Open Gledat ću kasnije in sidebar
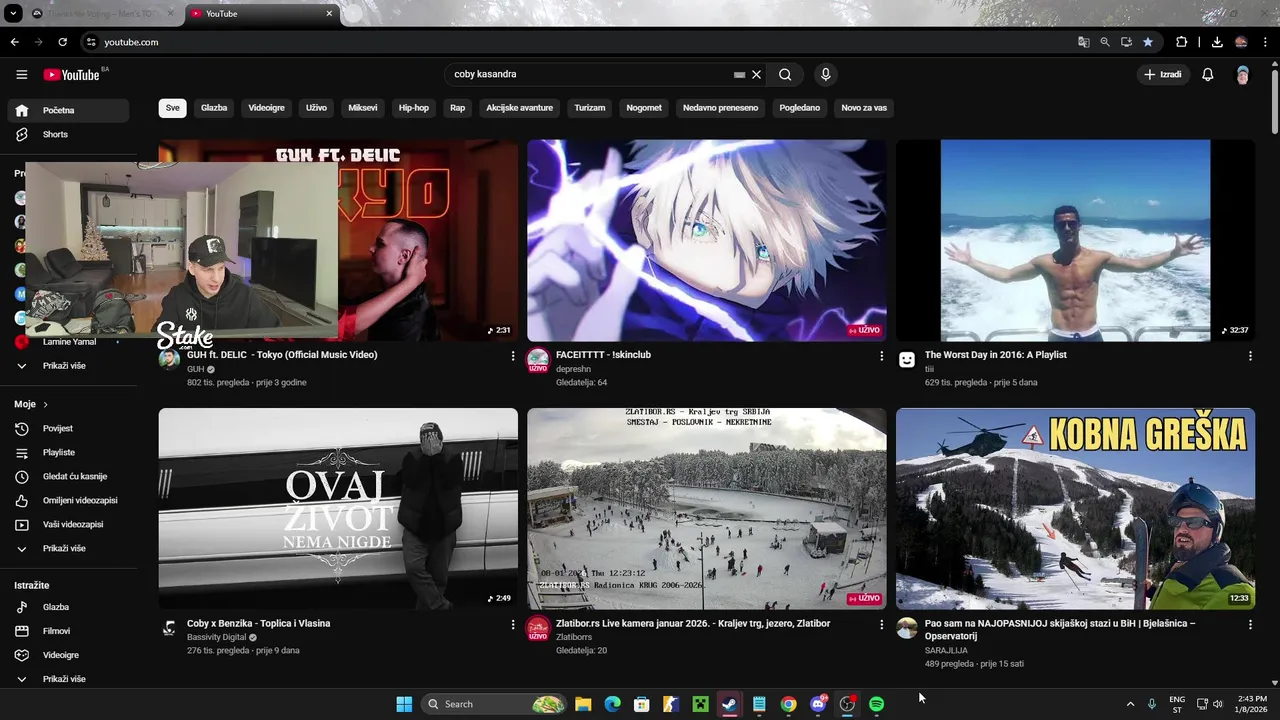Screen dimensions: 1280x720 (70, 476)
